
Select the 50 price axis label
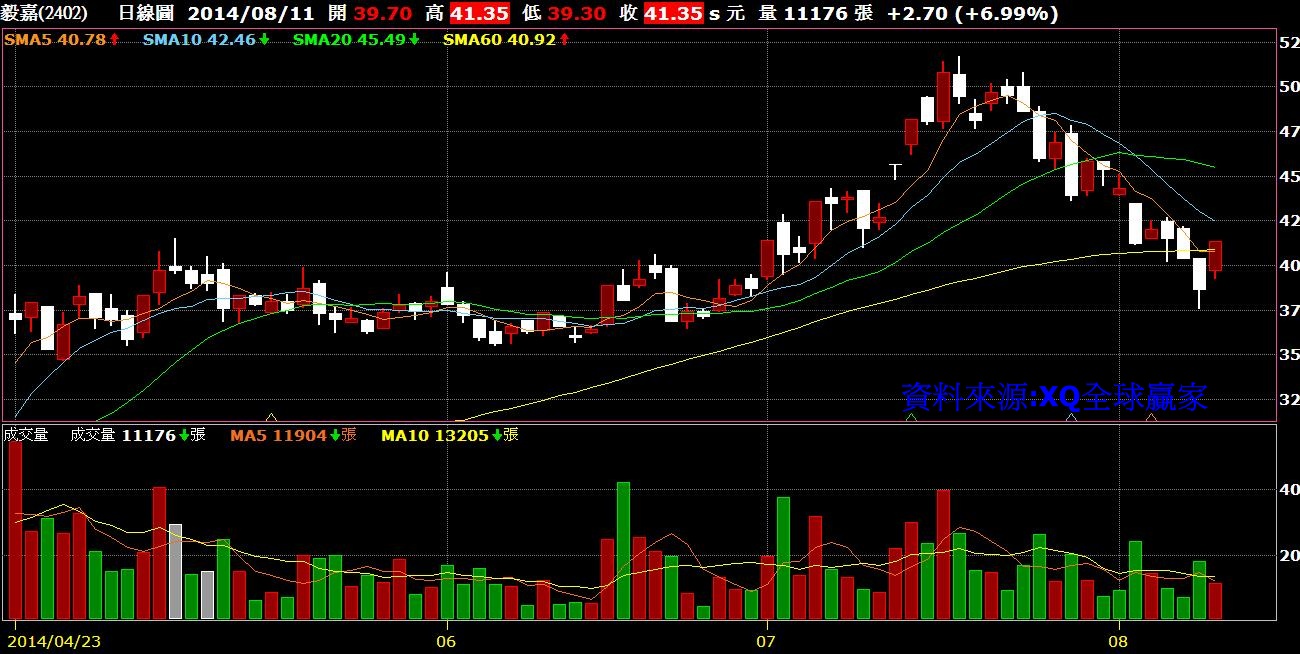1289,87
